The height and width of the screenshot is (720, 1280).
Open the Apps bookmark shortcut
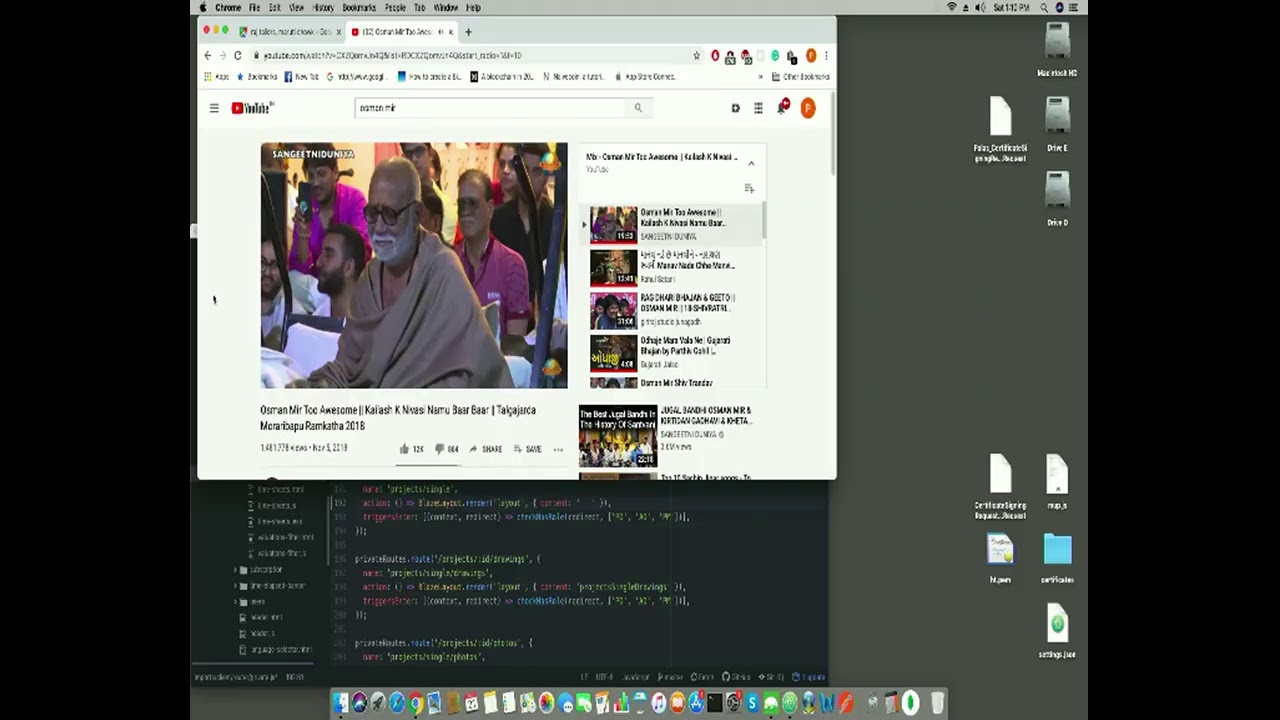216,76
